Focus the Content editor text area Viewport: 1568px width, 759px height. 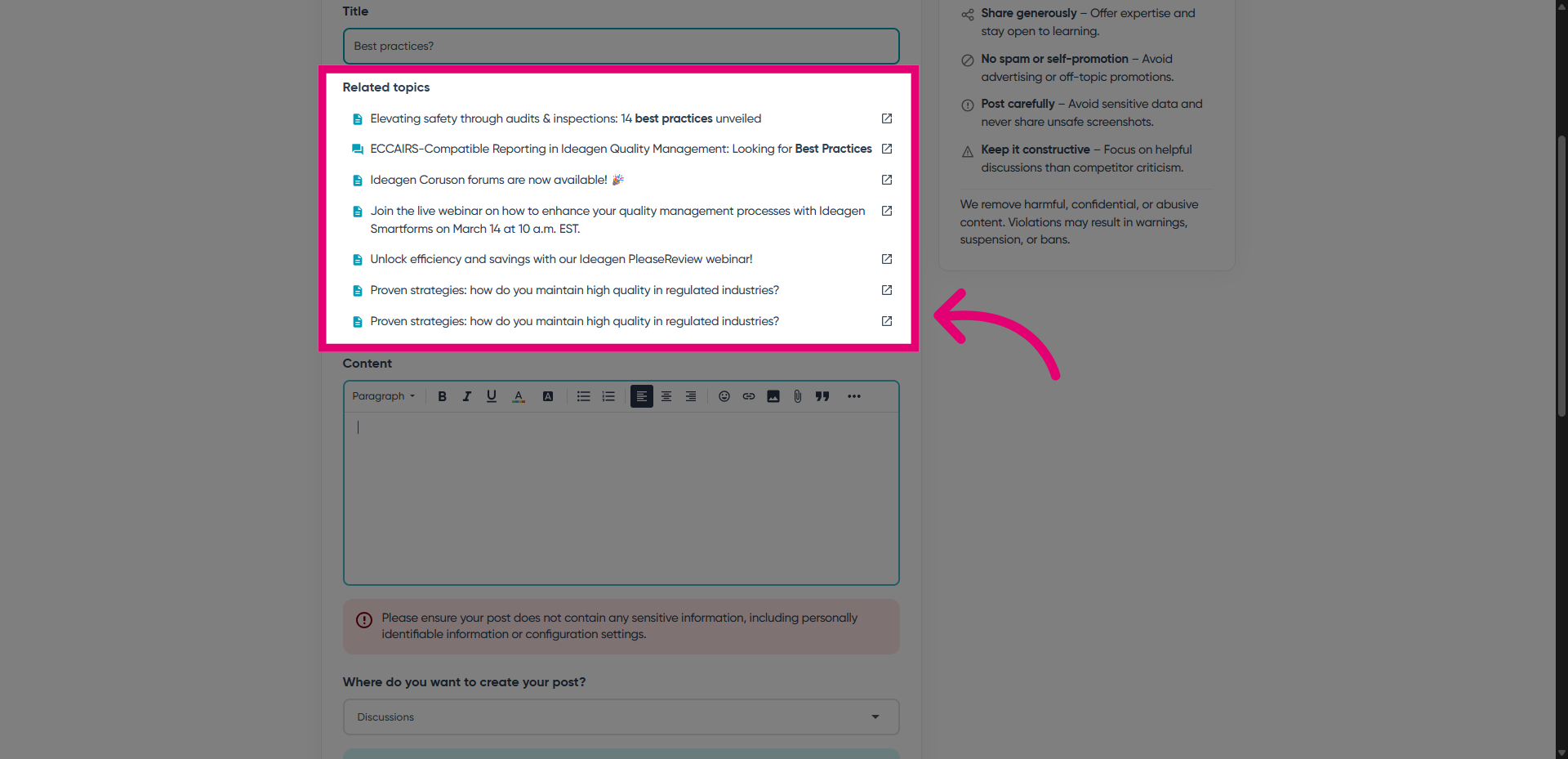tap(621, 498)
